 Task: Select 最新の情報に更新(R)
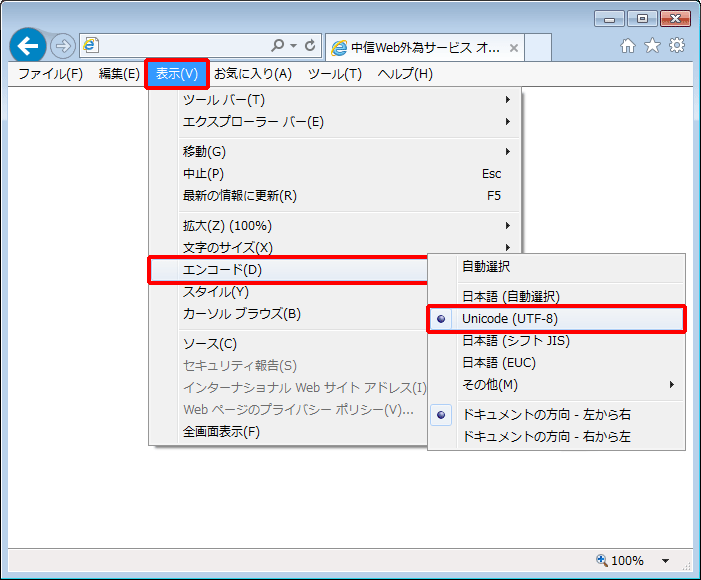335,195
